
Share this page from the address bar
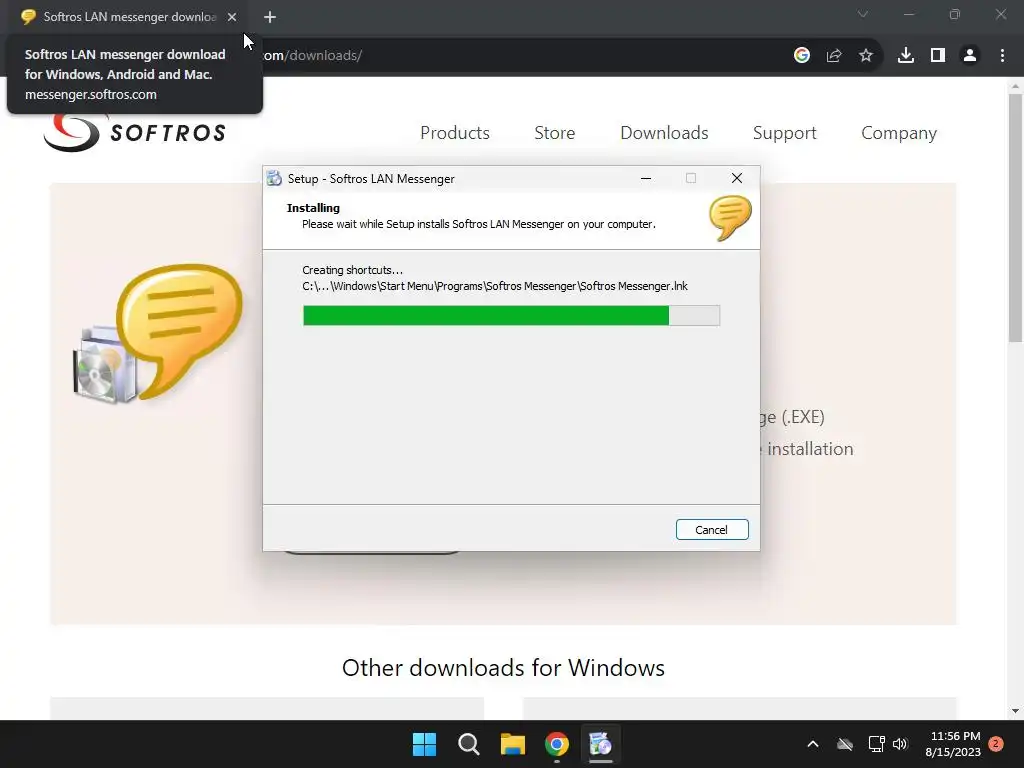pos(834,56)
